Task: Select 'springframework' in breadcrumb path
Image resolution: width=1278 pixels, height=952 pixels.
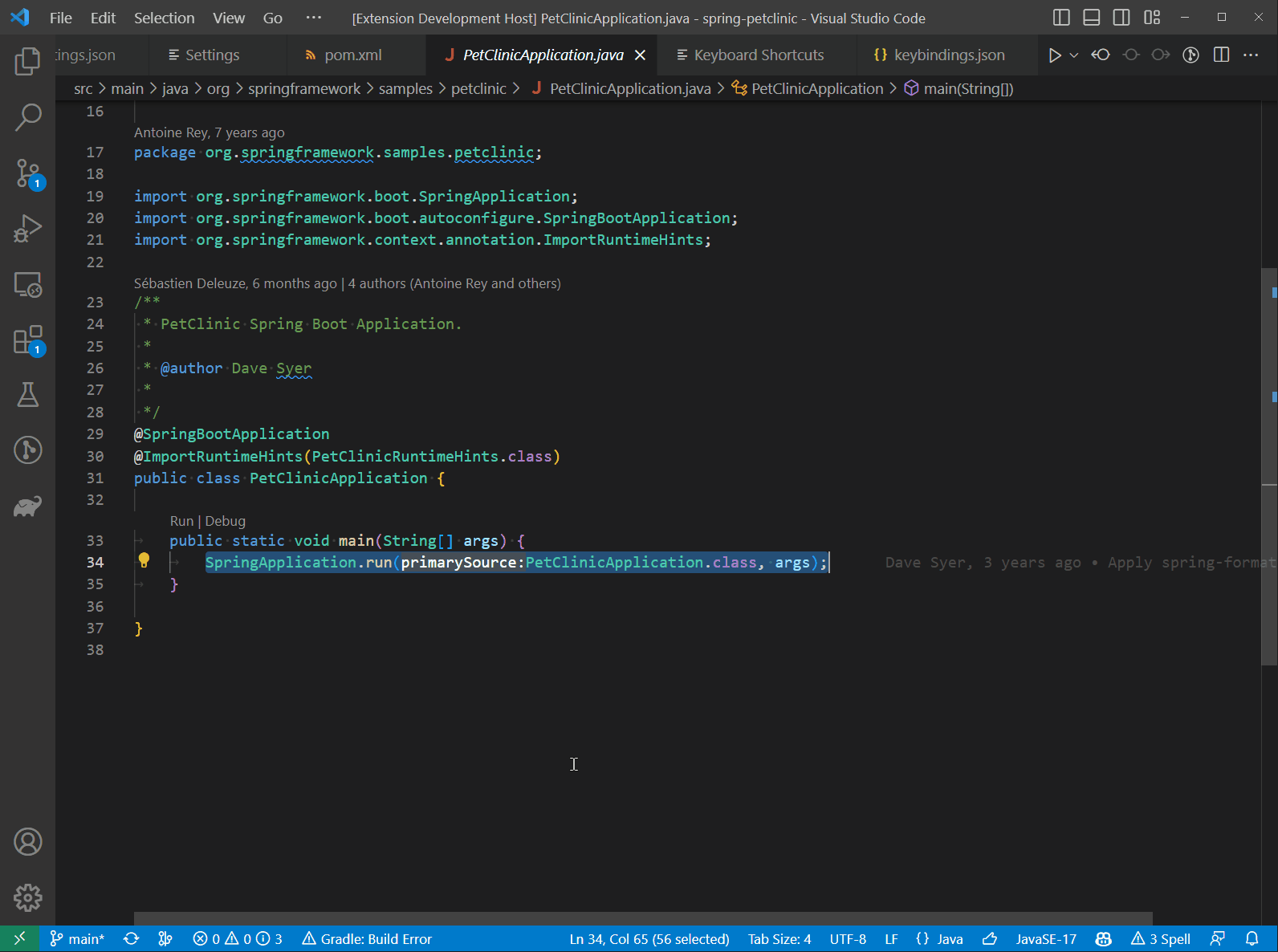Action: pos(304,88)
